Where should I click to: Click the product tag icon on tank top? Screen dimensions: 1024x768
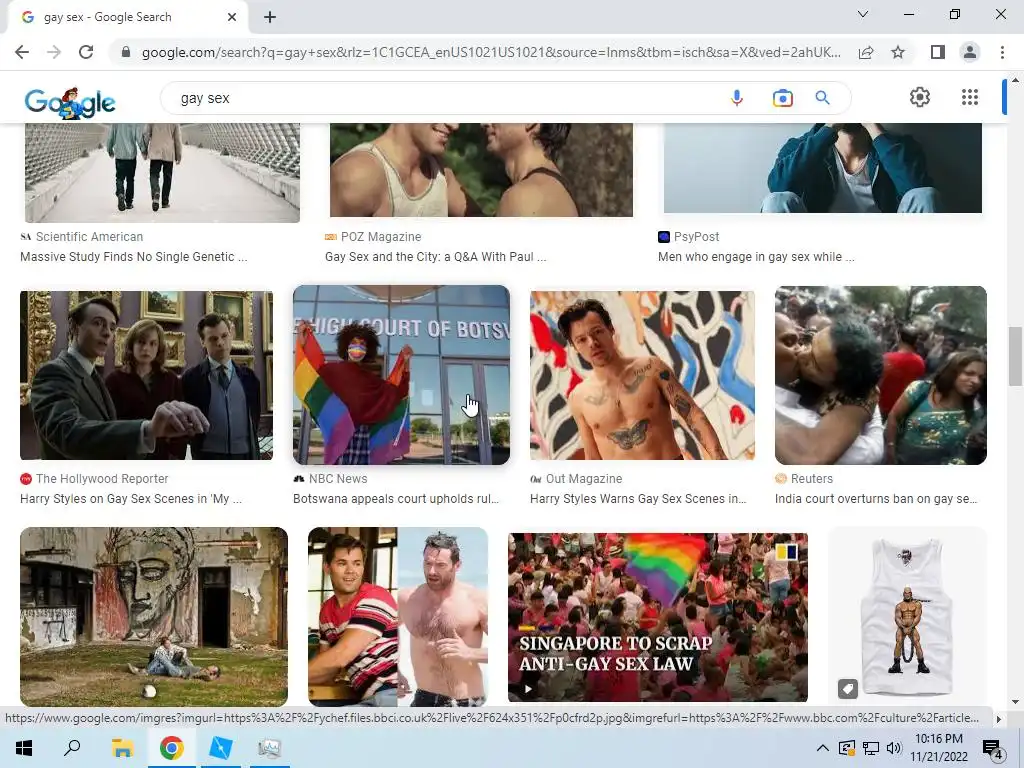[847, 688]
